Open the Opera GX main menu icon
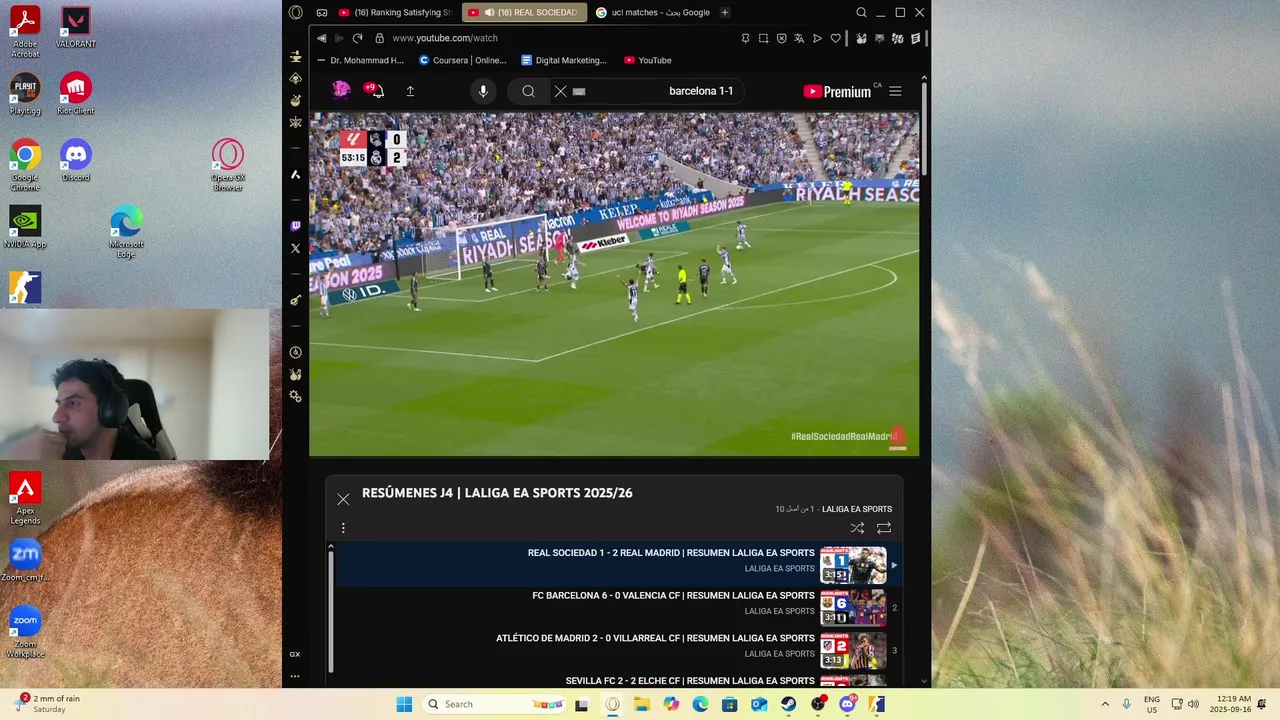This screenshot has height=720, width=1280. pyautogui.click(x=295, y=13)
